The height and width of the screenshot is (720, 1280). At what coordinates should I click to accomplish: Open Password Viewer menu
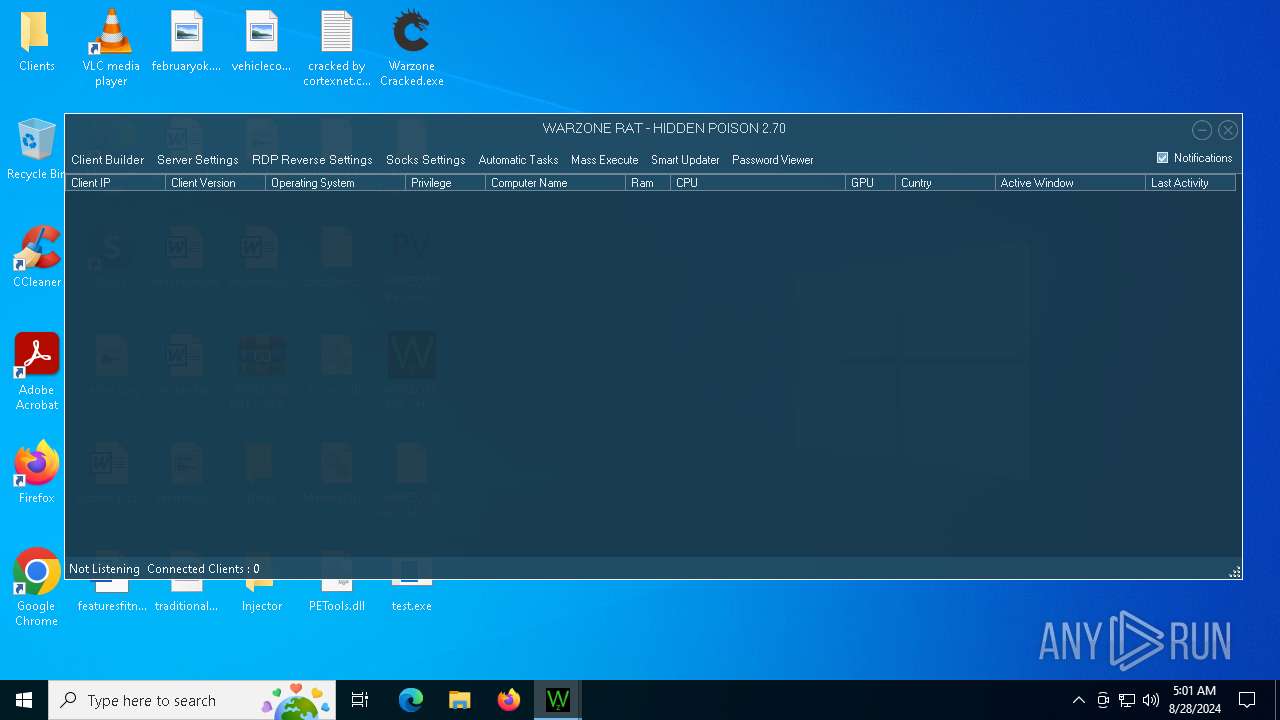[772, 160]
